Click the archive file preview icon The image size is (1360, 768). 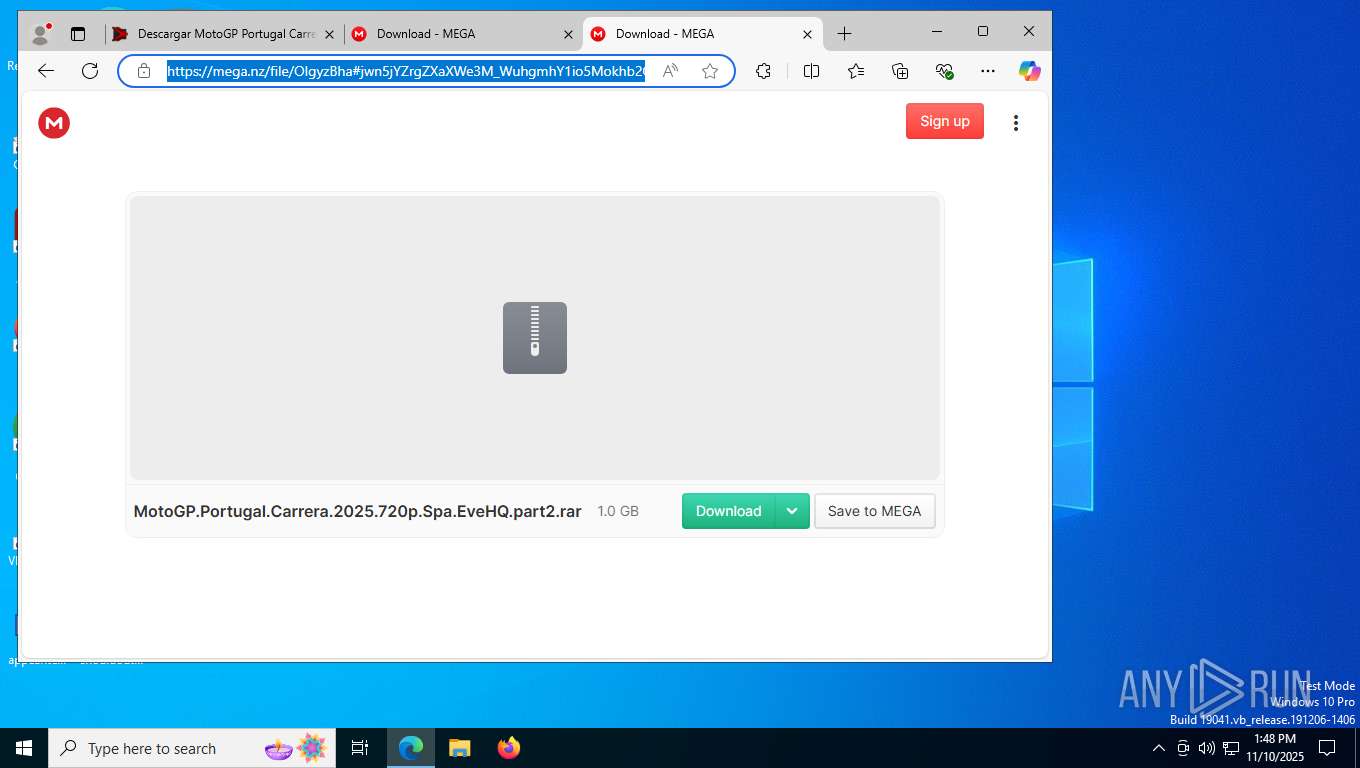[535, 338]
